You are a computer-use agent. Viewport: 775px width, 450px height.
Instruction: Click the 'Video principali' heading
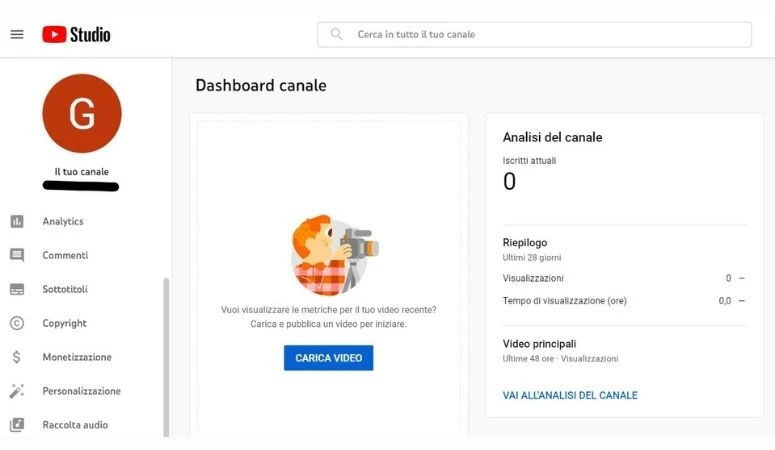[x=539, y=344]
